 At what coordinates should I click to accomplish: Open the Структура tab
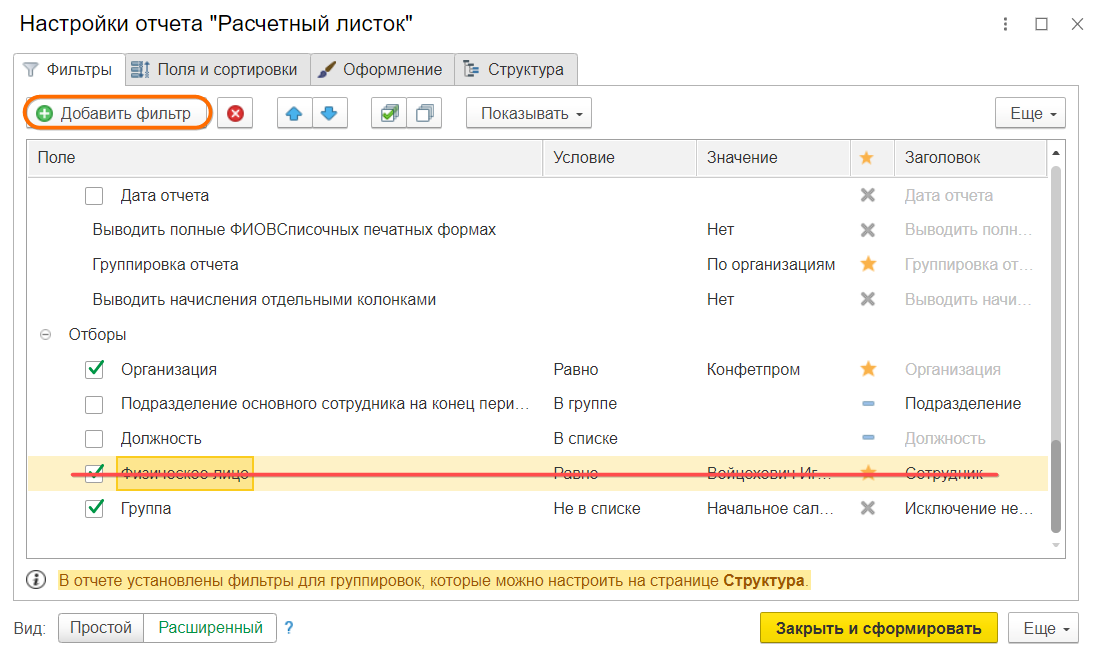(x=516, y=70)
